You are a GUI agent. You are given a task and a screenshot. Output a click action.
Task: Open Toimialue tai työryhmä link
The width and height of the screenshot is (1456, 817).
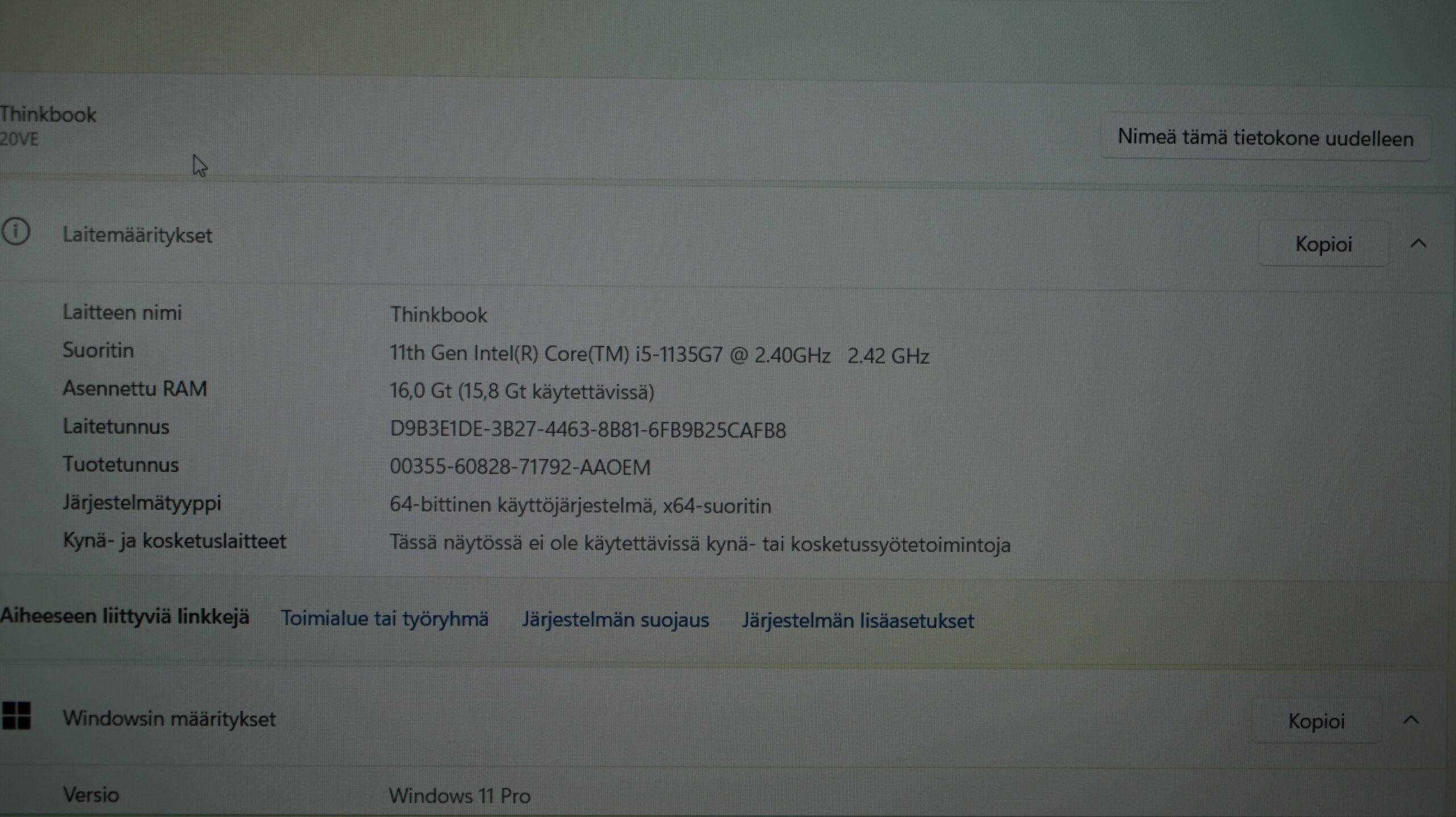pyautogui.click(x=384, y=619)
